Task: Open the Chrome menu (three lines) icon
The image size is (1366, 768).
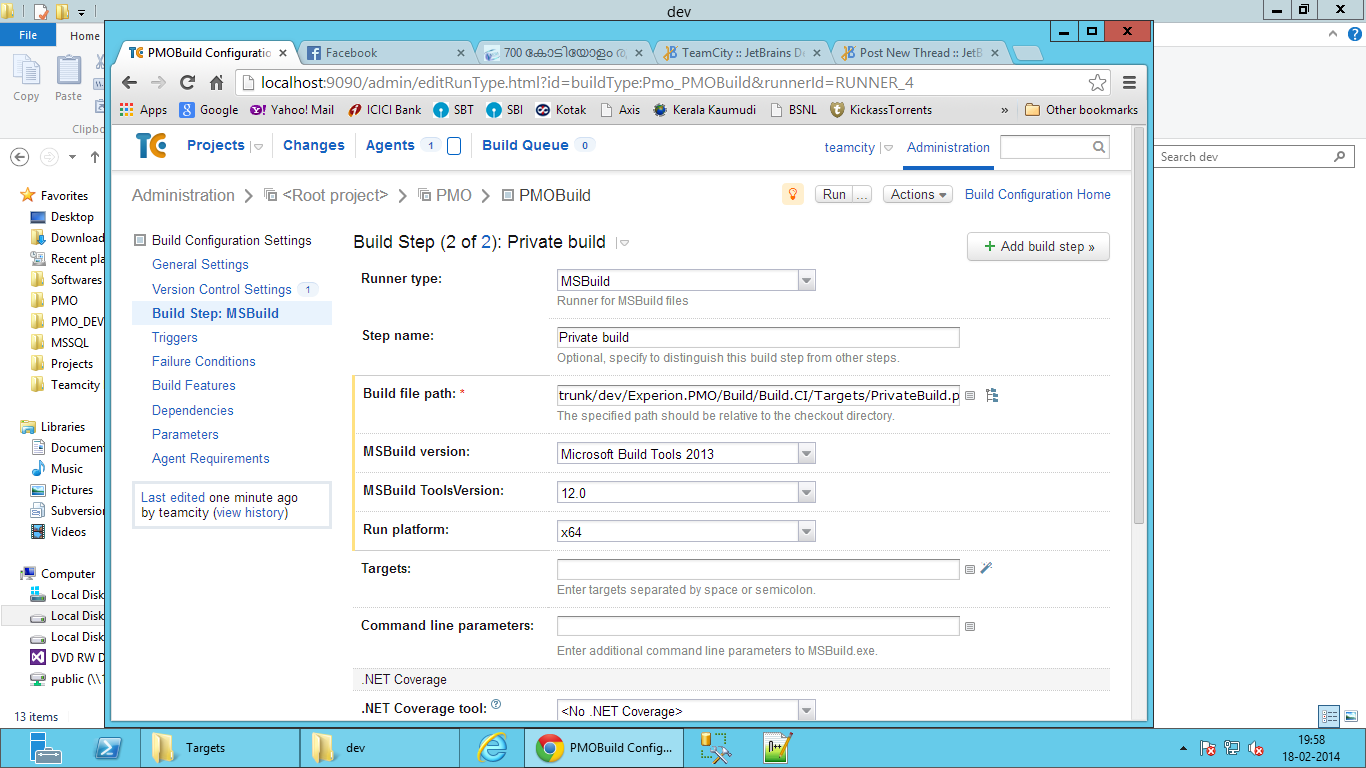Action: click(1130, 82)
